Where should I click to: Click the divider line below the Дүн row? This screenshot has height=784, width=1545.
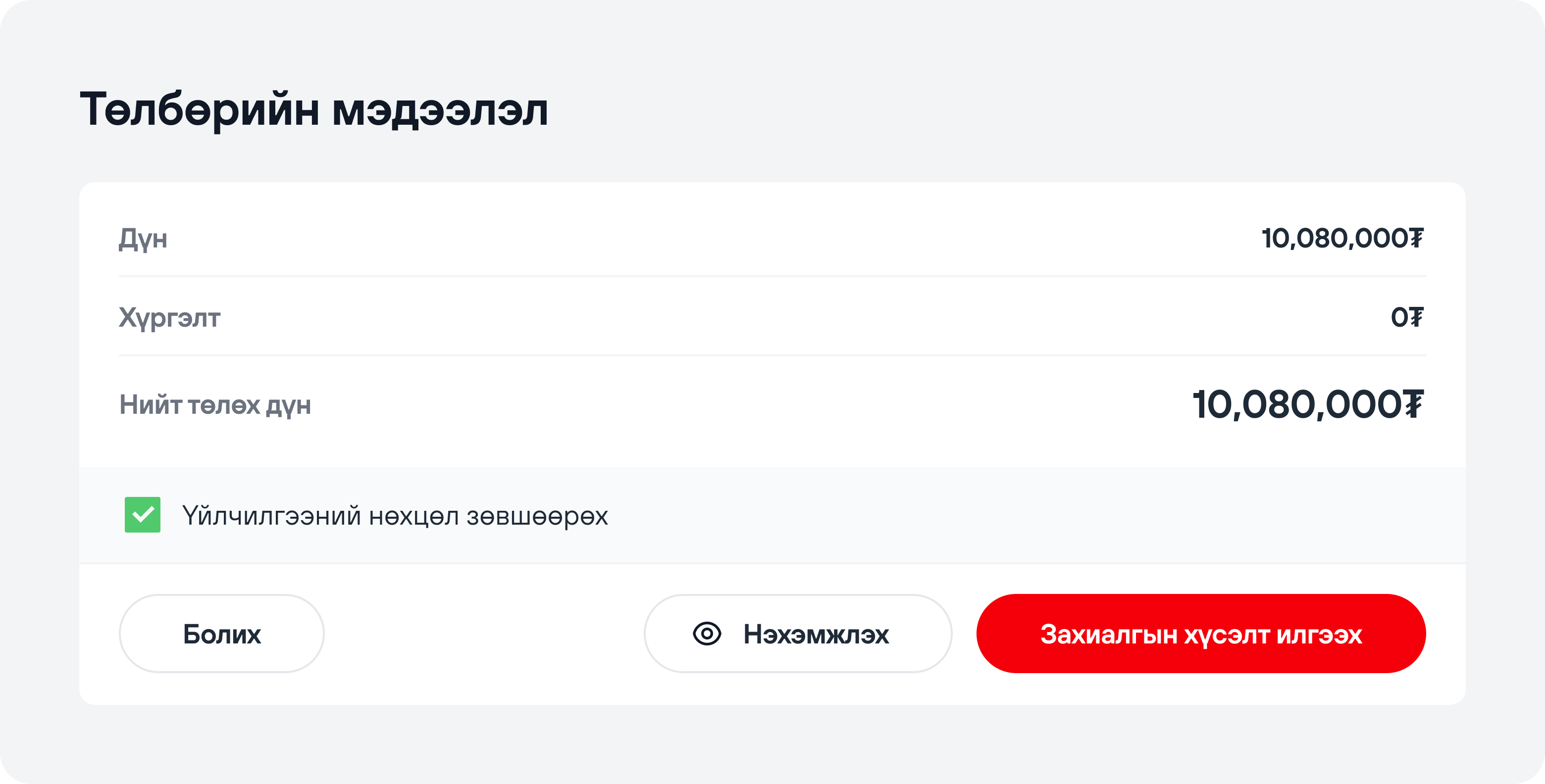tap(772, 276)
